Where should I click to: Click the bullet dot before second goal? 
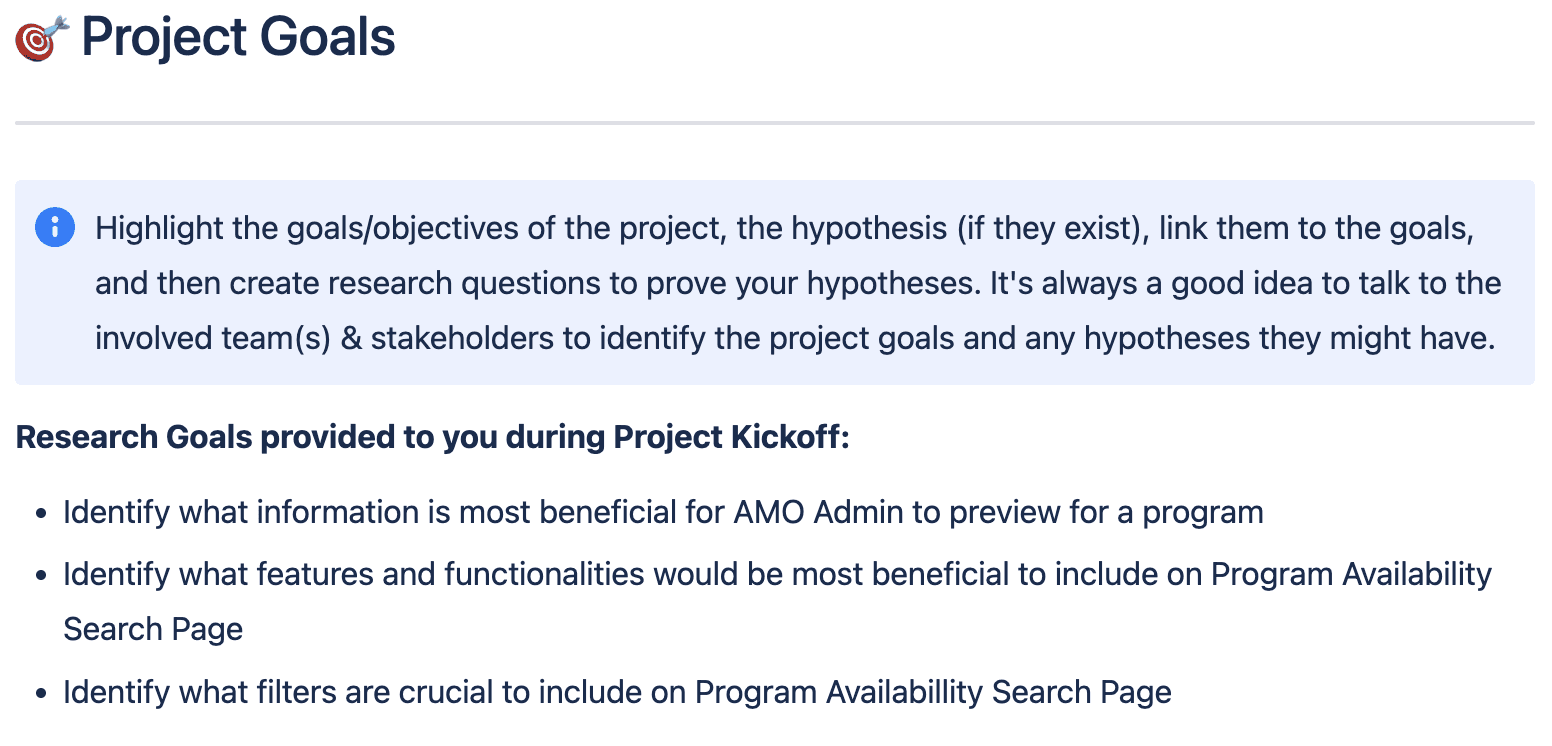[41, 576]
